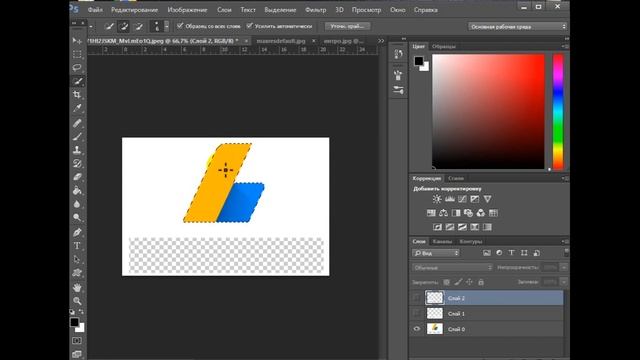Select the Crop tool

[x=77, y=95]
